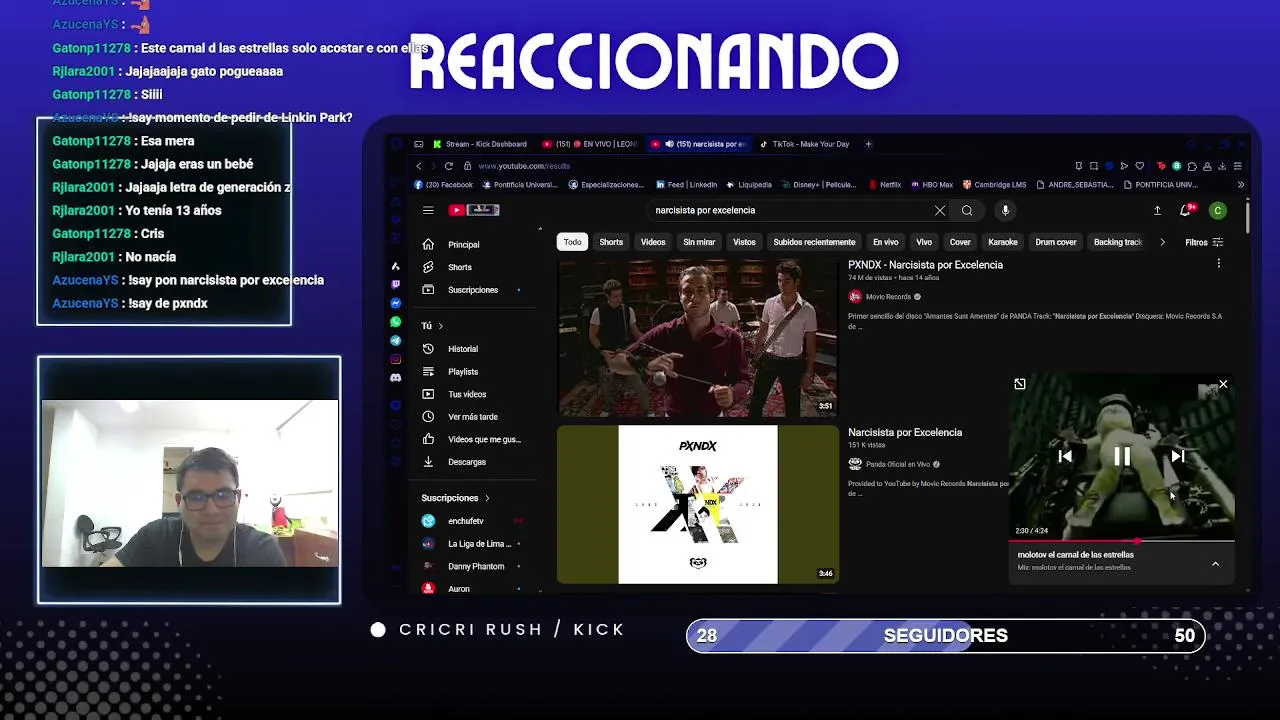Switch to the EN VIVO YouTube tab
This screenshot has height=720, width=1280.
tap(590, 144)
